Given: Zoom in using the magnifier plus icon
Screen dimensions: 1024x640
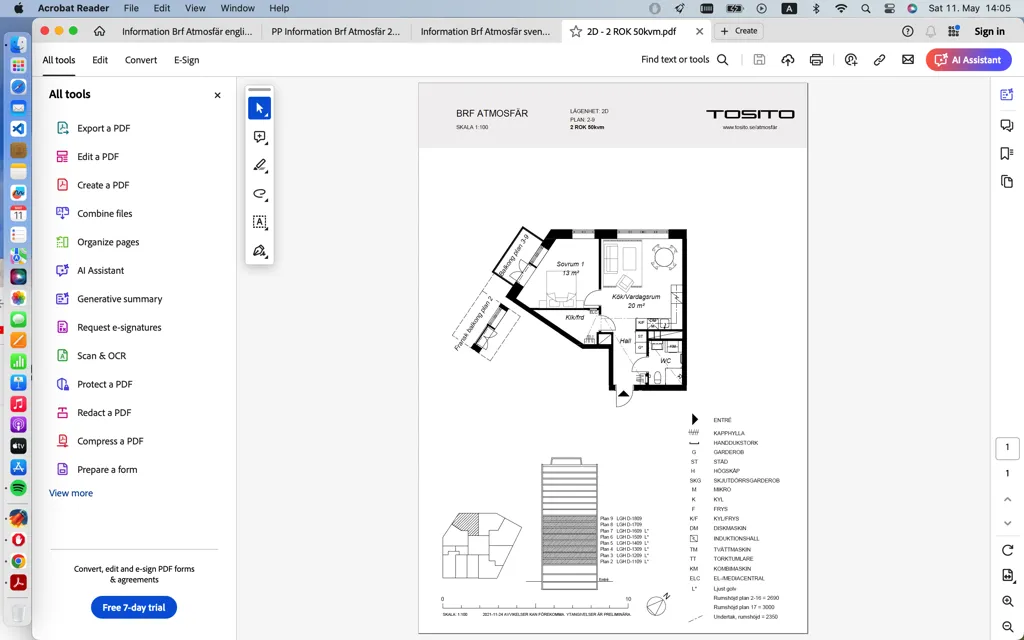Looking at the screenshot, I should (1007, 601).
